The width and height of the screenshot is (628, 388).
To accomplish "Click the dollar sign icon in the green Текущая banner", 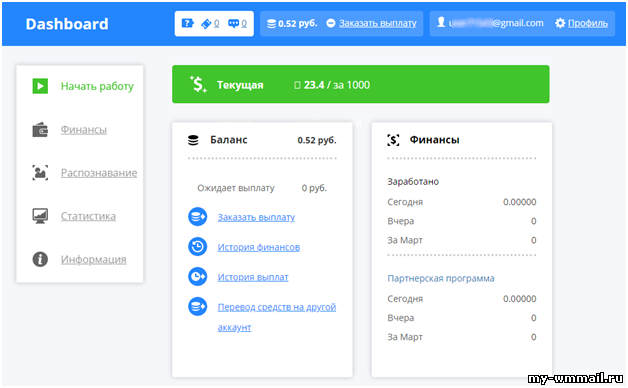I will click(x=198, y=84).
